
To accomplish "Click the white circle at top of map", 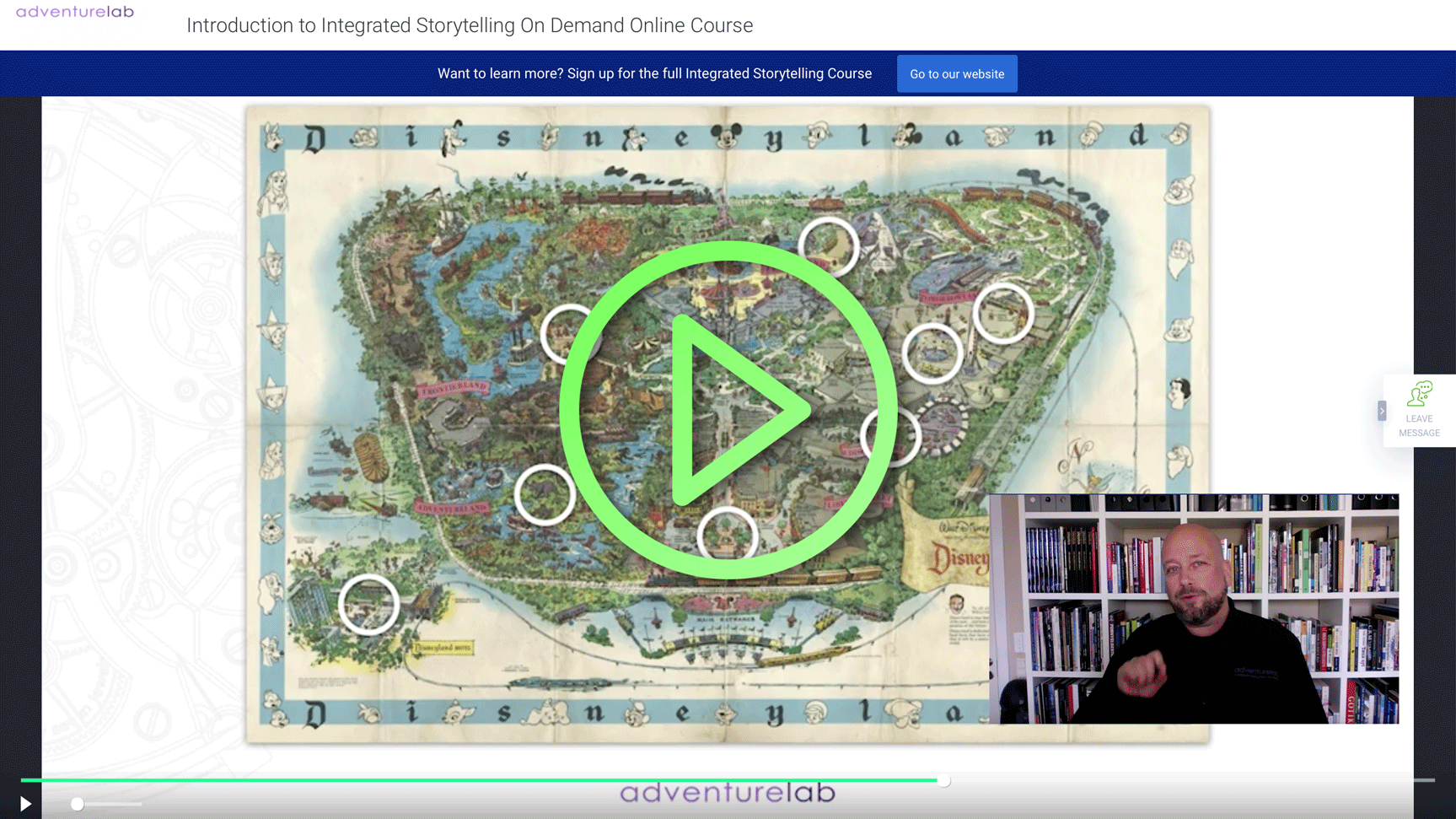I will (x=829, y=247).
